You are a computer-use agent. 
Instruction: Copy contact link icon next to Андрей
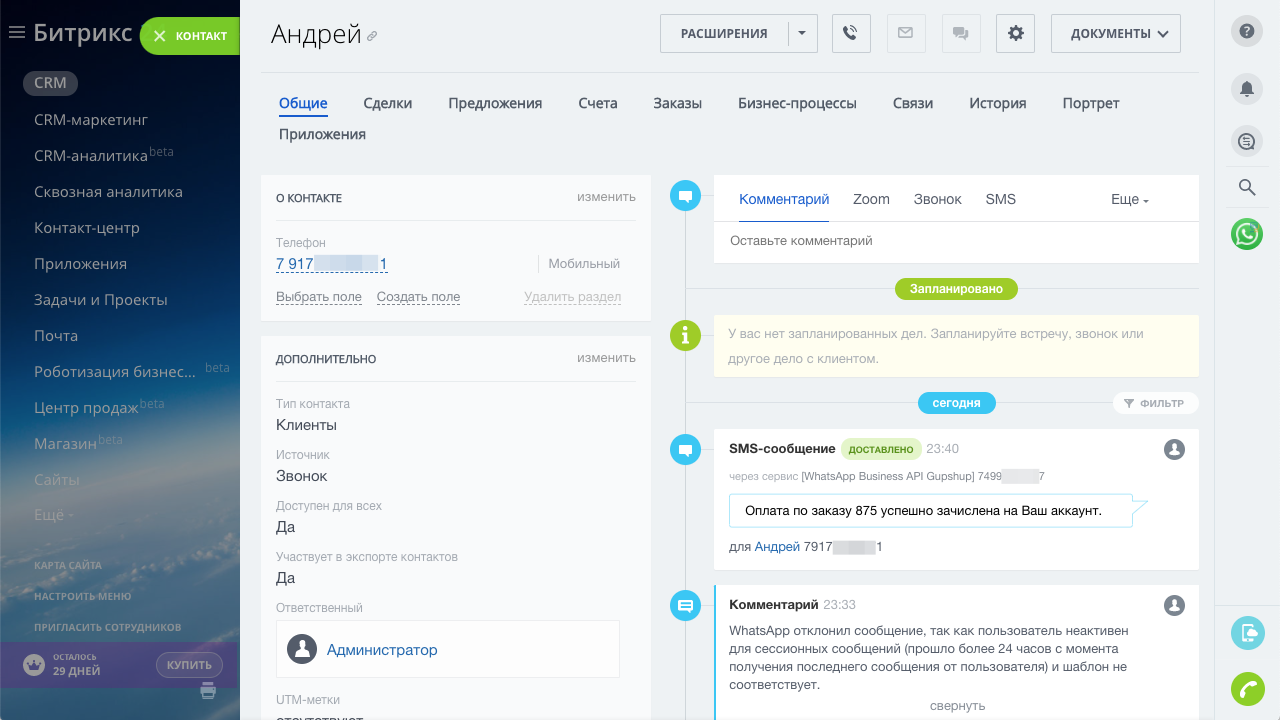tap(372, 36)
